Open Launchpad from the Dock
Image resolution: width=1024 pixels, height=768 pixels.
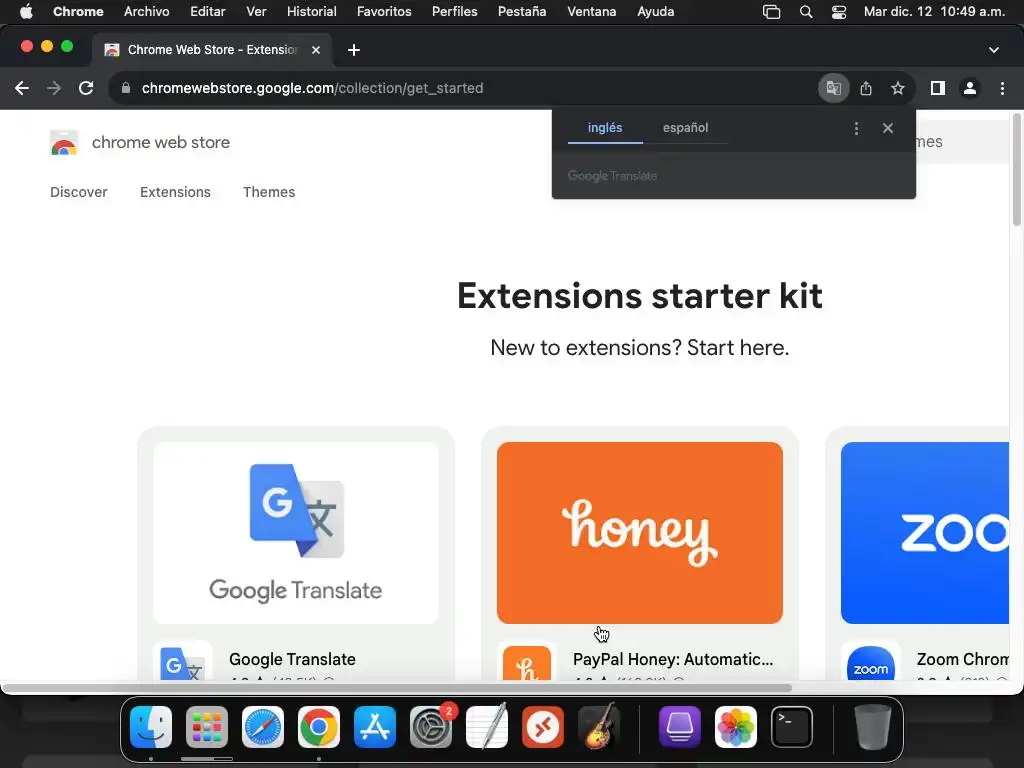(x=207, y=727)
